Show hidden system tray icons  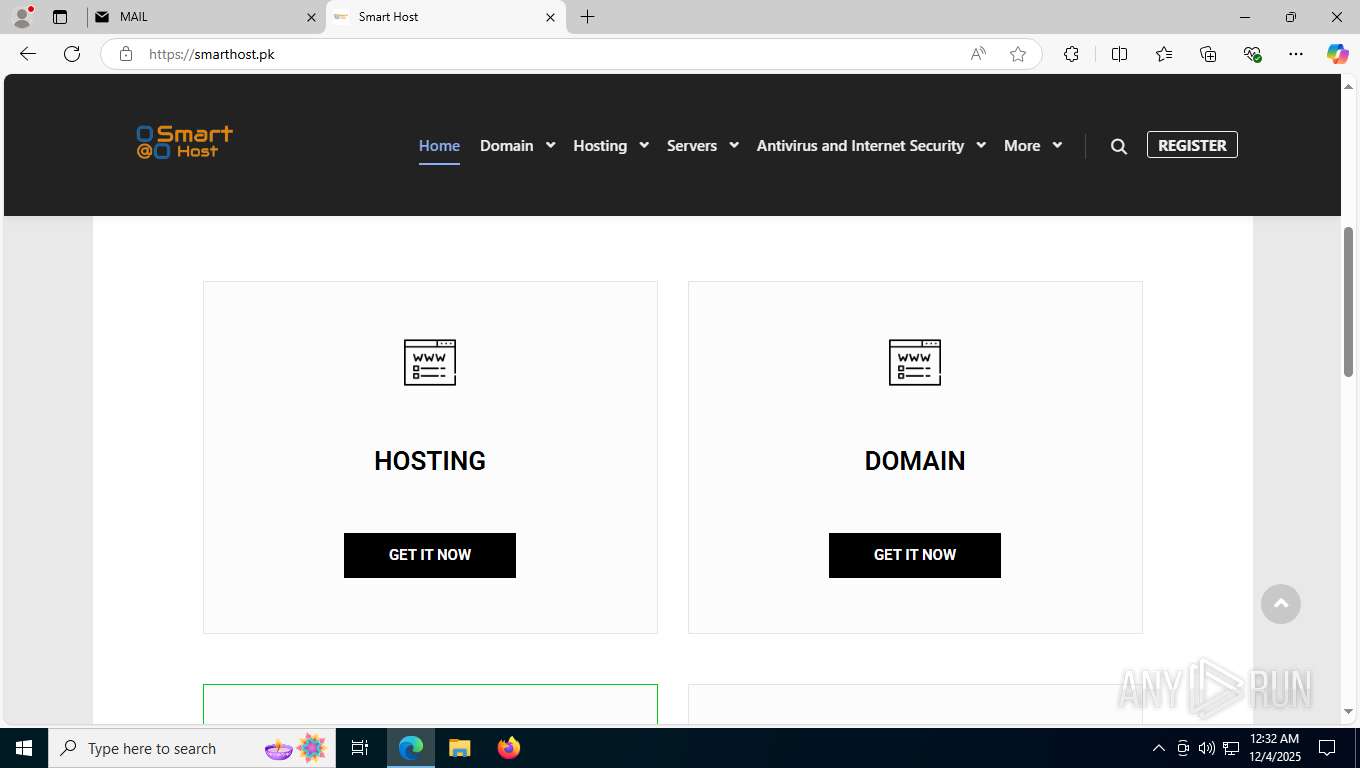coord(1159,748)
